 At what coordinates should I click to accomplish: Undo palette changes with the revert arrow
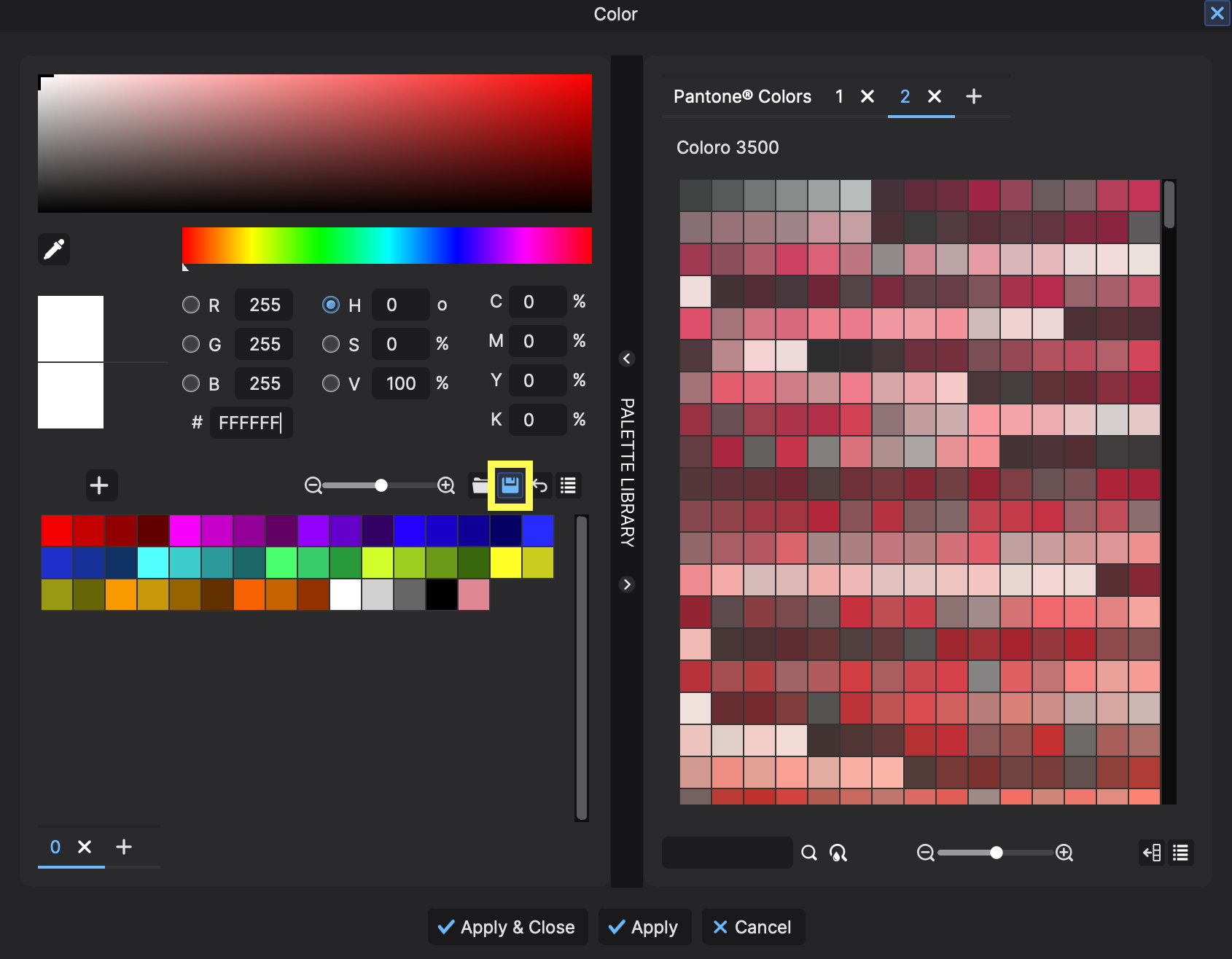coord(539,485)
